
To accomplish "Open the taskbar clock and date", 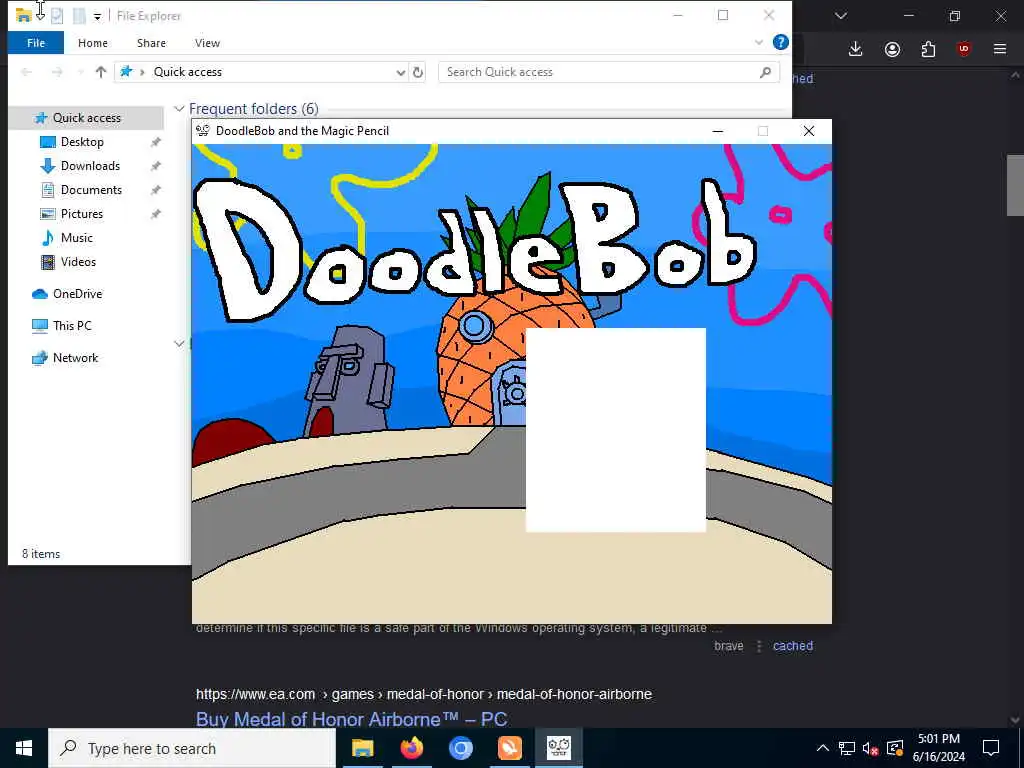I will pos(938,748).
